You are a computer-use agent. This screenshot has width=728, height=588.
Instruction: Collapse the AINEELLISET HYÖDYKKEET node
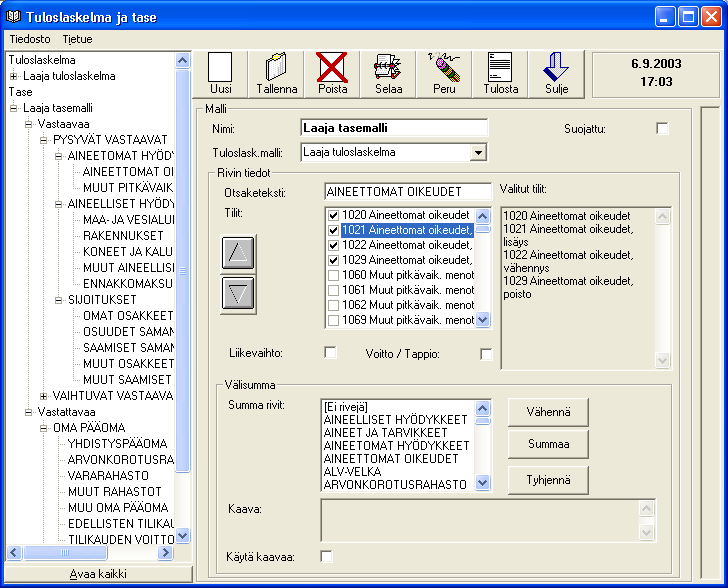tap(58, 204)
